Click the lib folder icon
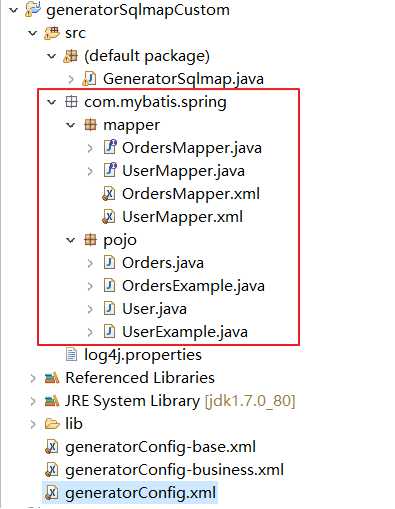Viewport: 395px width, 509px height. [x=52, y=424]
